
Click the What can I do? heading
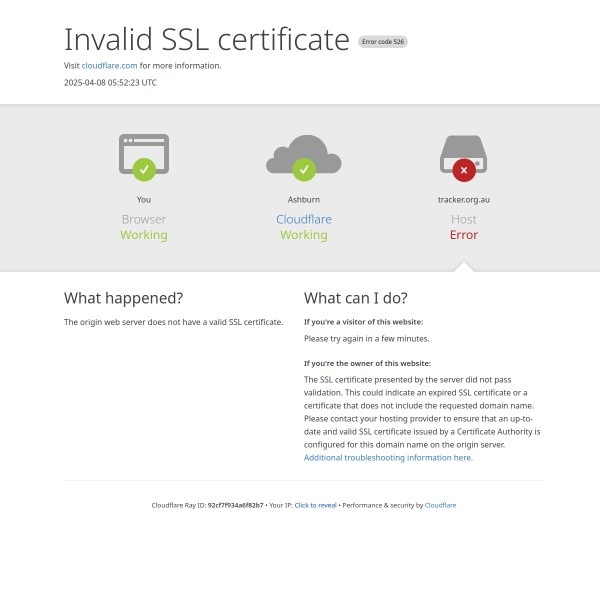pyautogui.click(x=356, y=298)
